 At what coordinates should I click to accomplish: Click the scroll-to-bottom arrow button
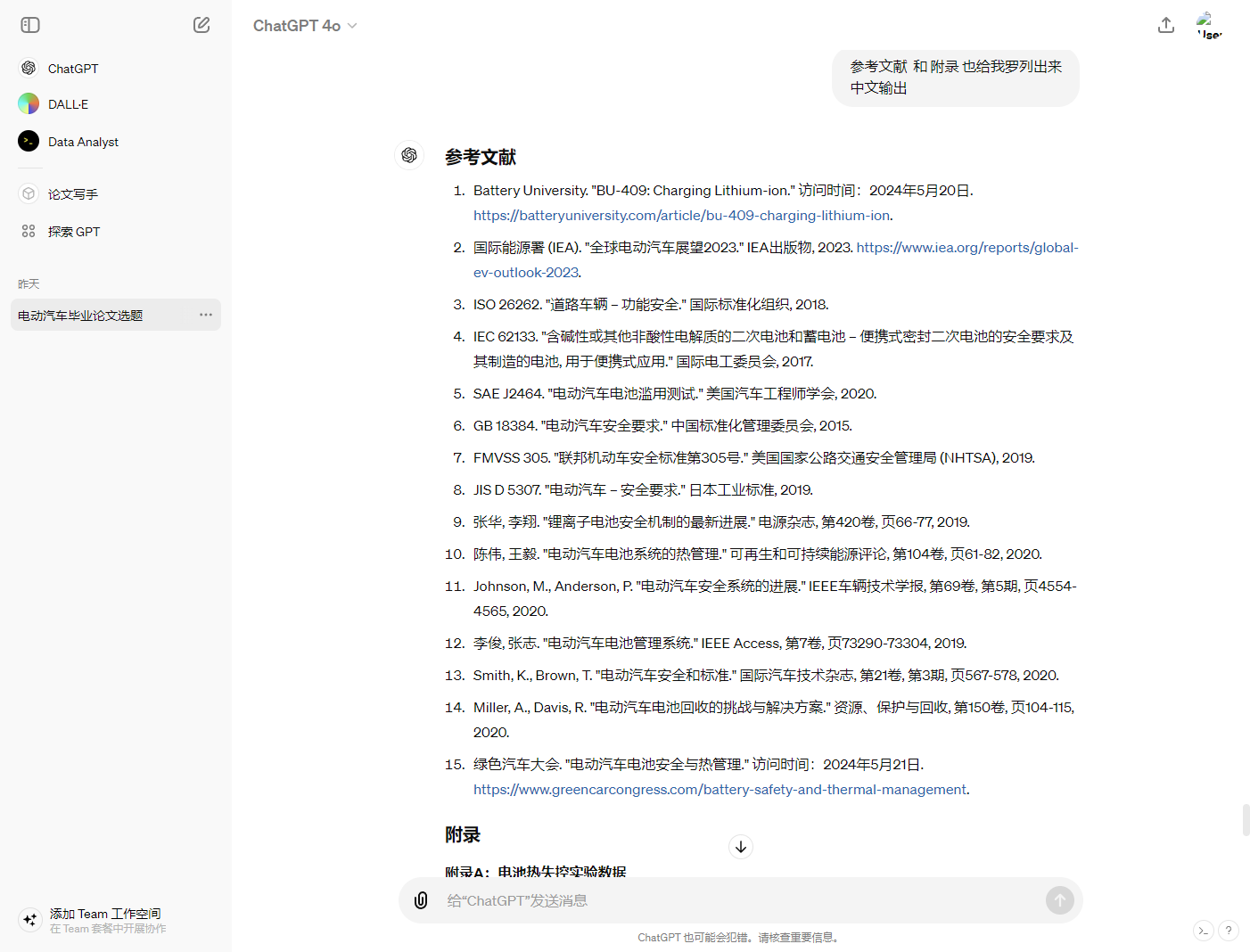pos(741,847)
